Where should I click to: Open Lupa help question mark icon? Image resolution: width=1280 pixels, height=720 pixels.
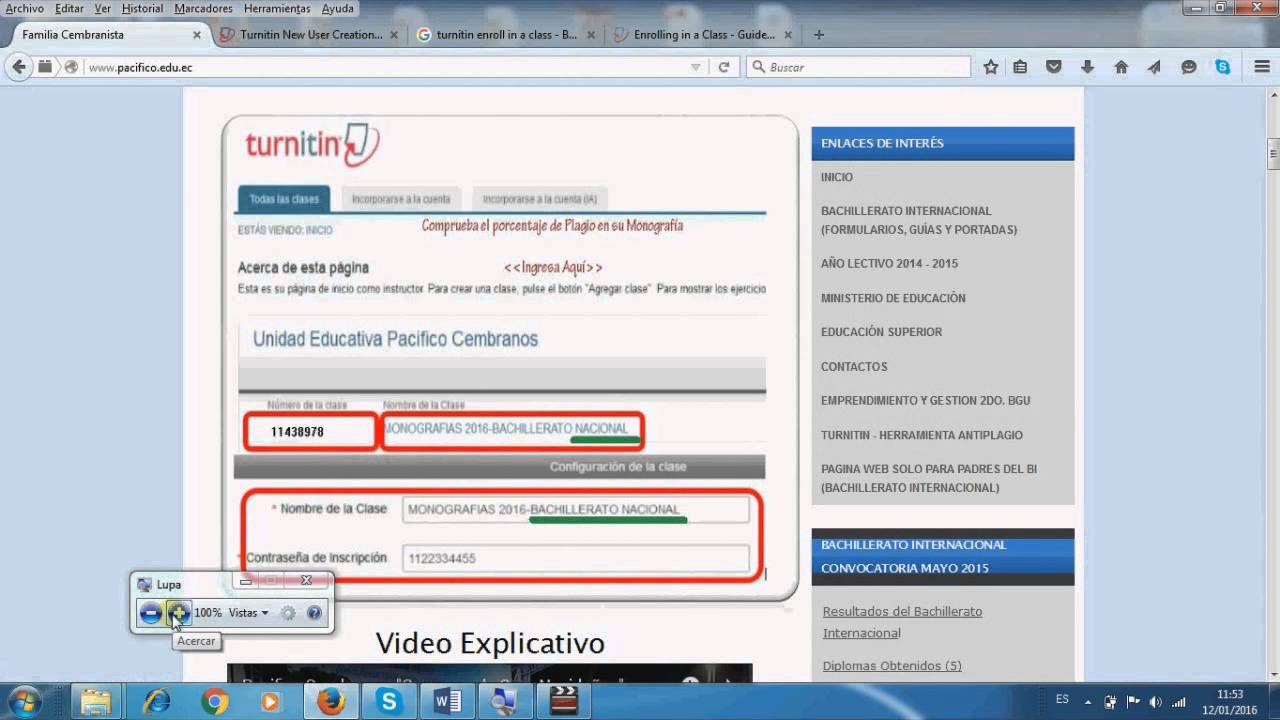[x=314, y=613]
